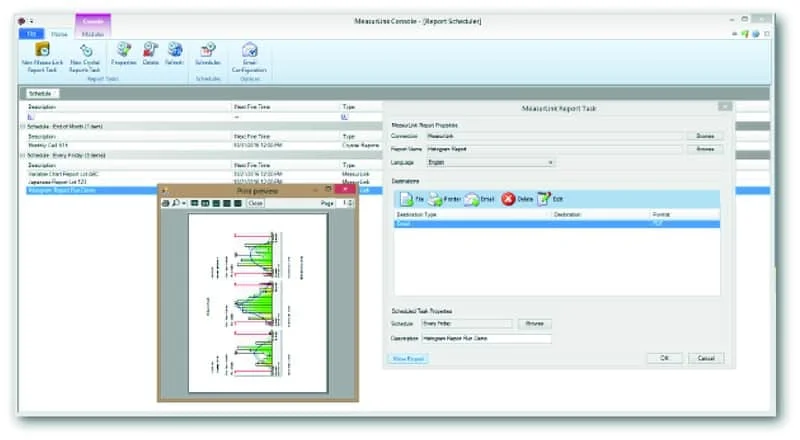Cancel the MeasurLink Report Task dialog

click(x=706, y=358)
